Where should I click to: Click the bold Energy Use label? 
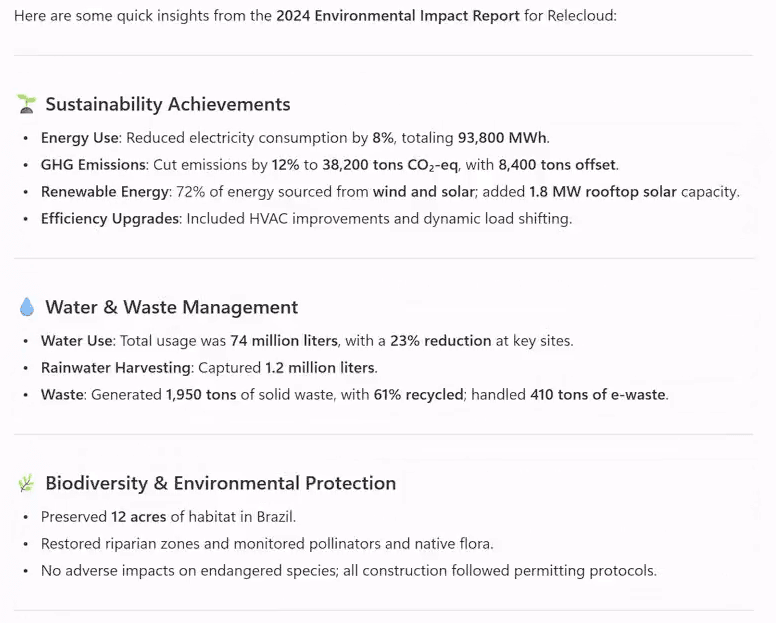(80, 138)
